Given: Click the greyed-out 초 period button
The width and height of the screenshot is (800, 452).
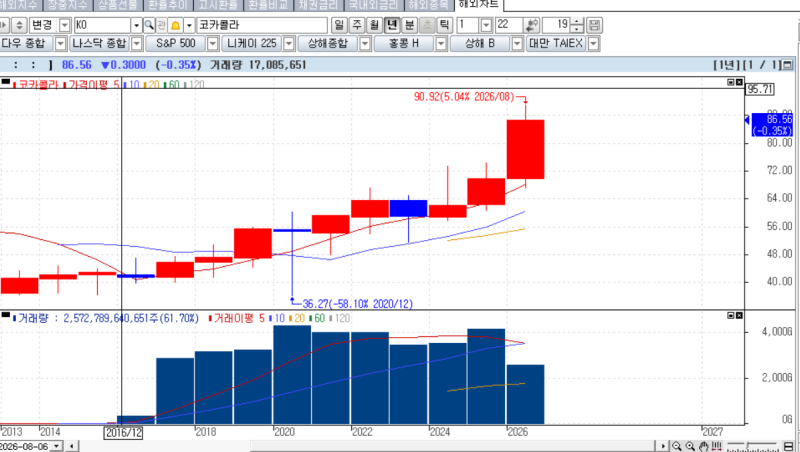Looking at the screenshot, I should click(427, 25).
